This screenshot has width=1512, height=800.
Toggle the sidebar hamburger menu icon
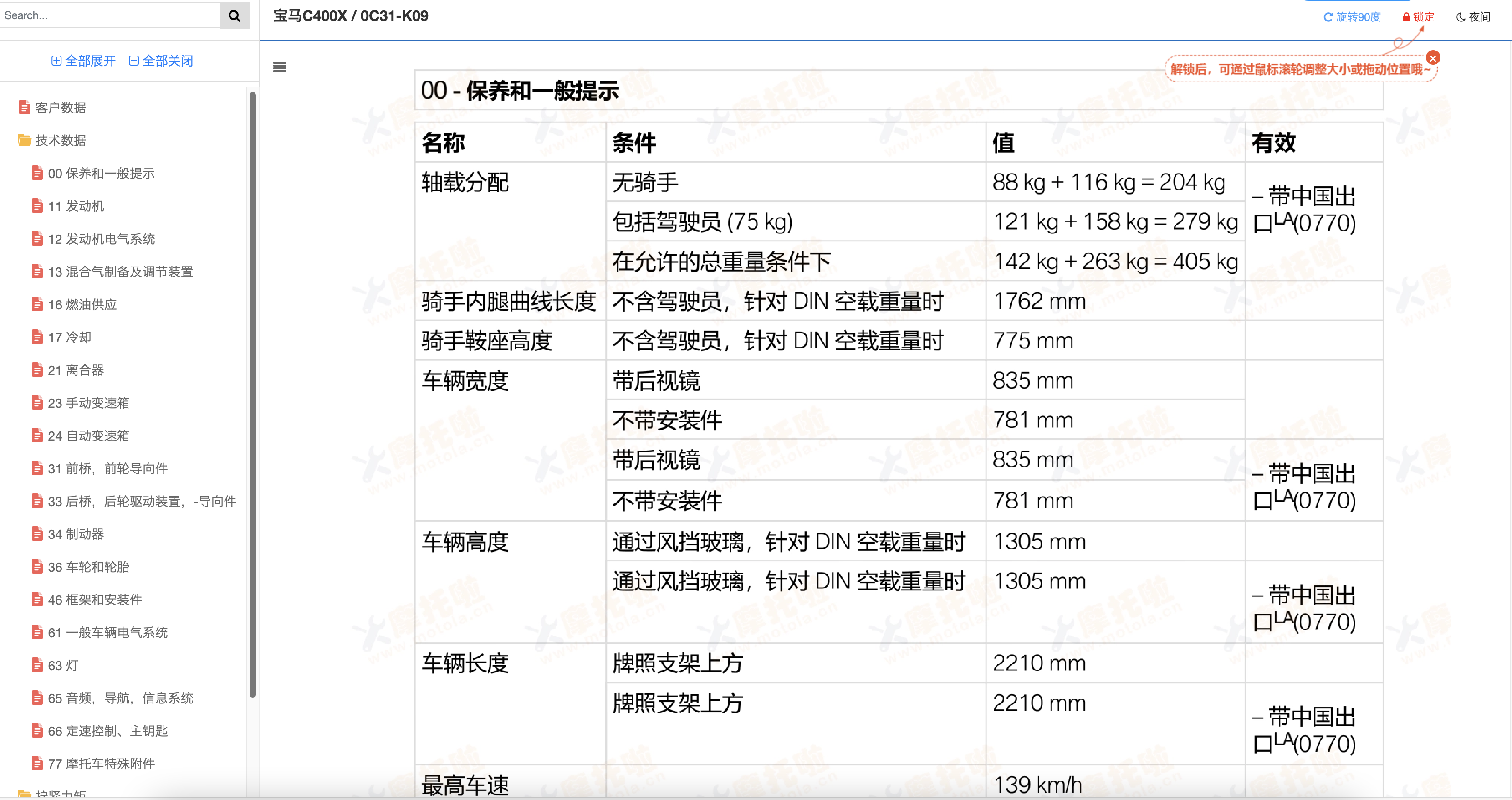coord(279,67)
